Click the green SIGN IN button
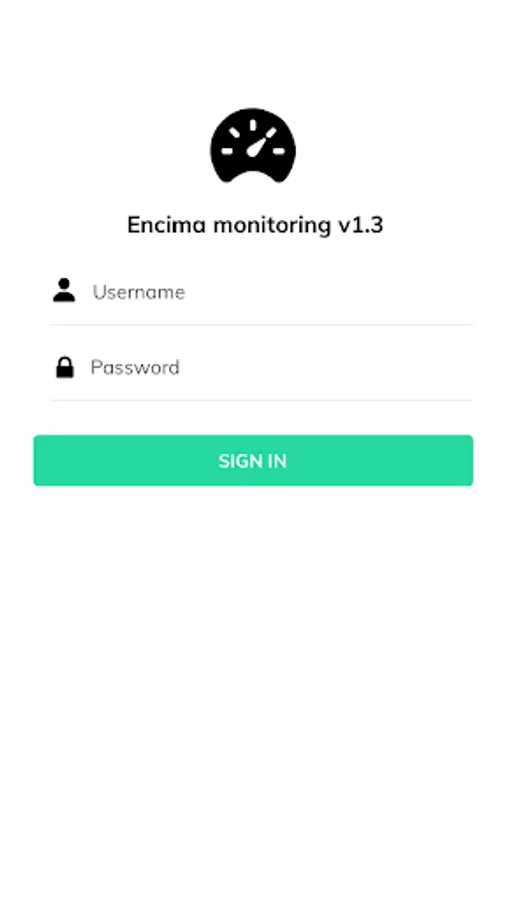 click(x=253, y=460)
